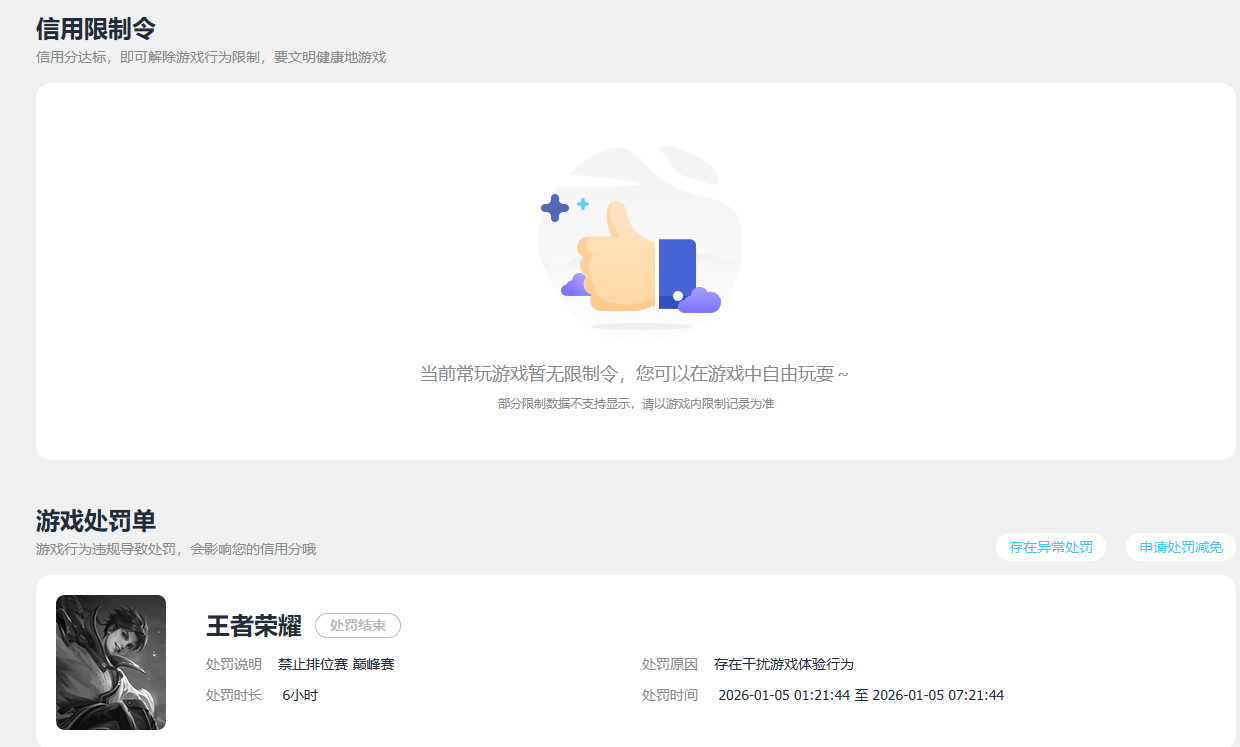This screenshot has height=747, width=1240.
Task: Click the 处罚结束 status badge
Action: [x=358, y=625]
